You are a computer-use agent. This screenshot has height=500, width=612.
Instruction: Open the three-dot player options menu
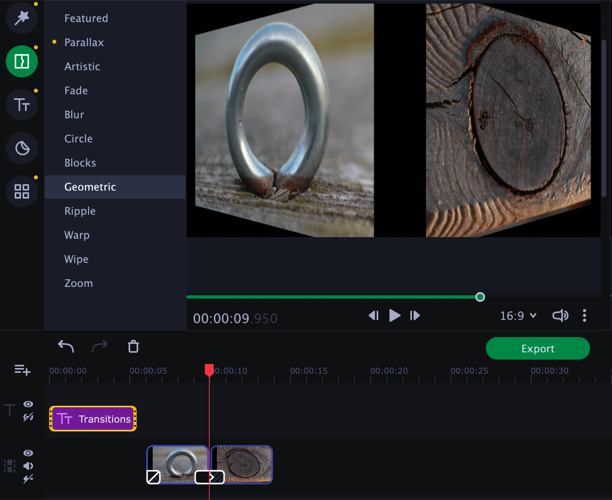(585, 316)
